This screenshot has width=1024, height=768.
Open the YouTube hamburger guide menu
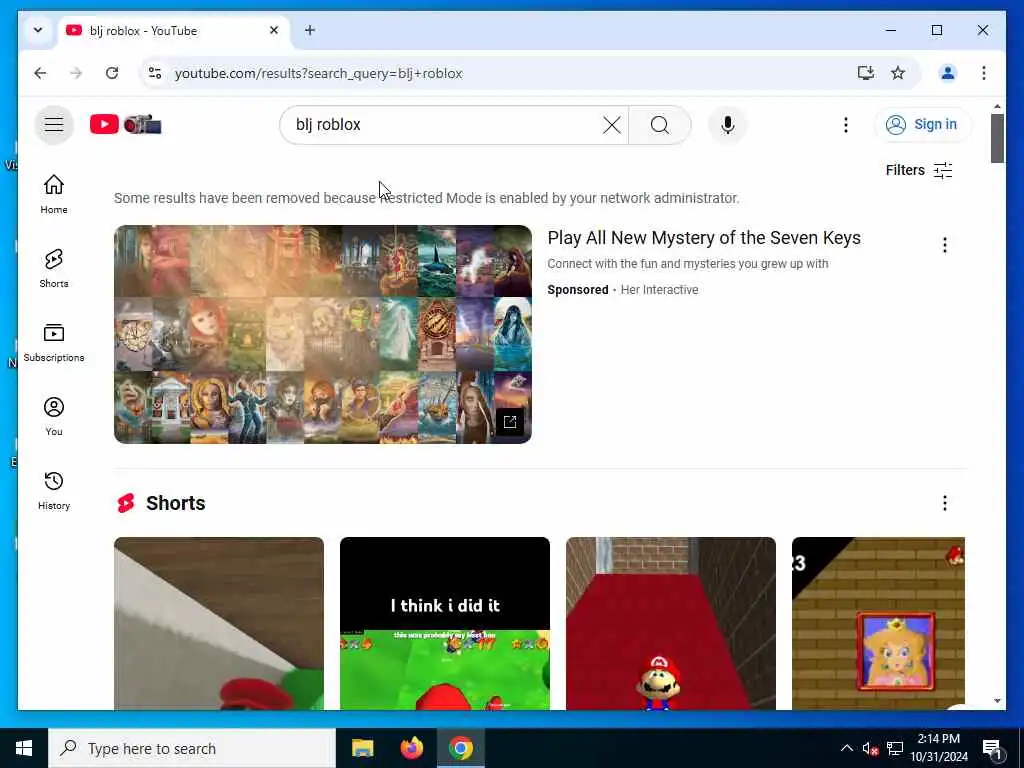(x=54, y=125)
